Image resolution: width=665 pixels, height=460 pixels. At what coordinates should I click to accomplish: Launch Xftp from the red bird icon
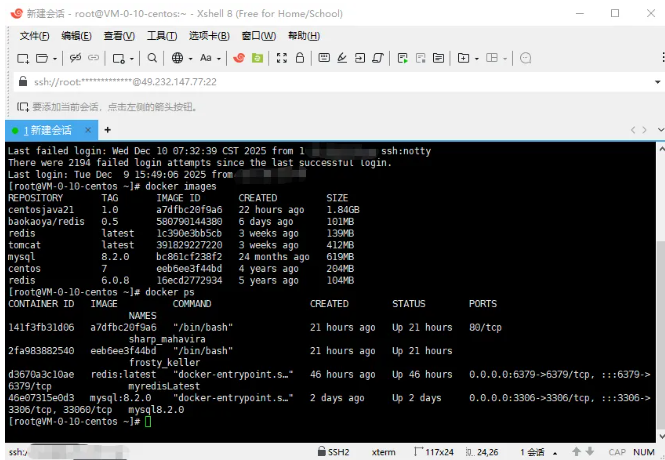(239, 58)
